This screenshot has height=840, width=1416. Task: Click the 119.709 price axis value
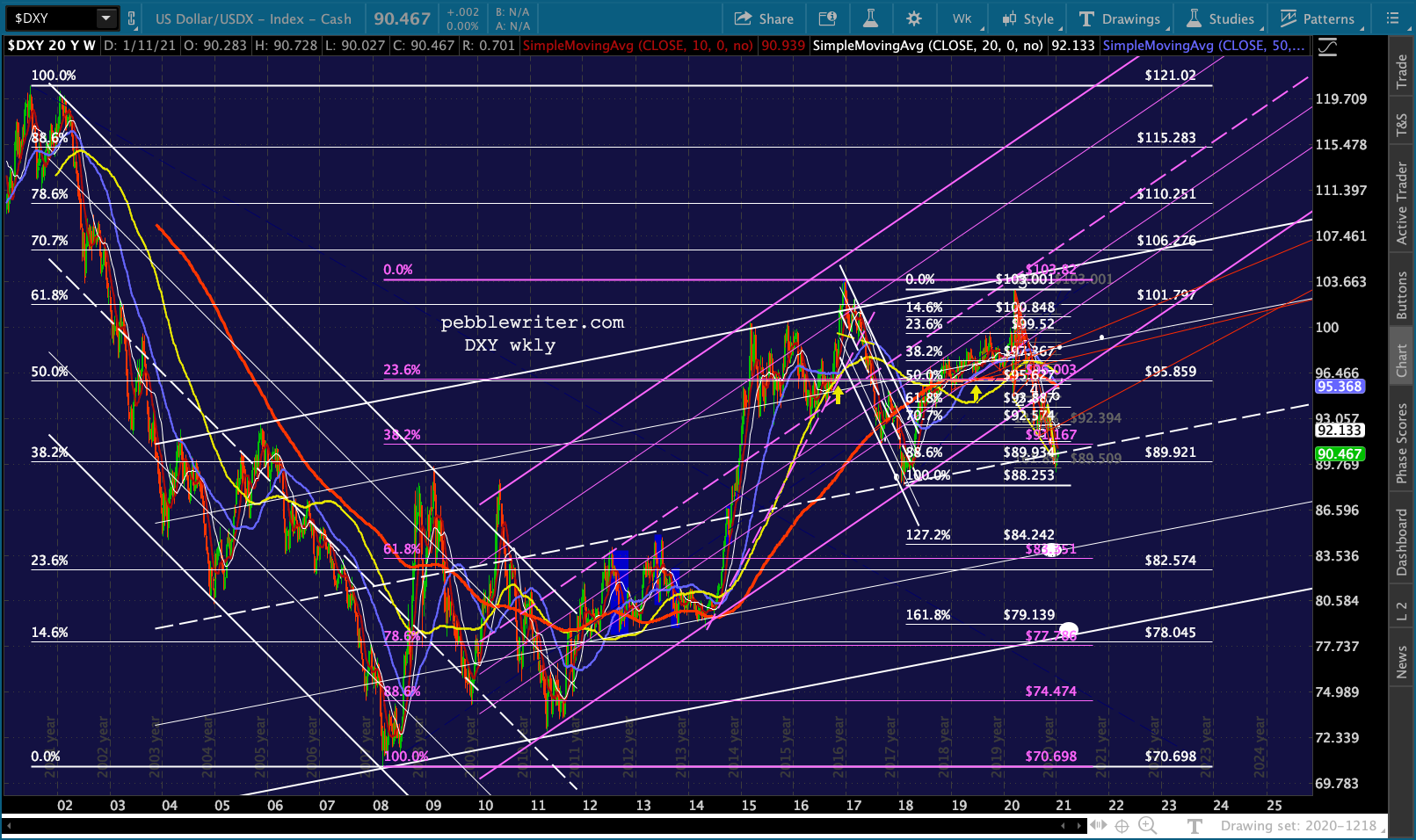(x=1341, y=99)
